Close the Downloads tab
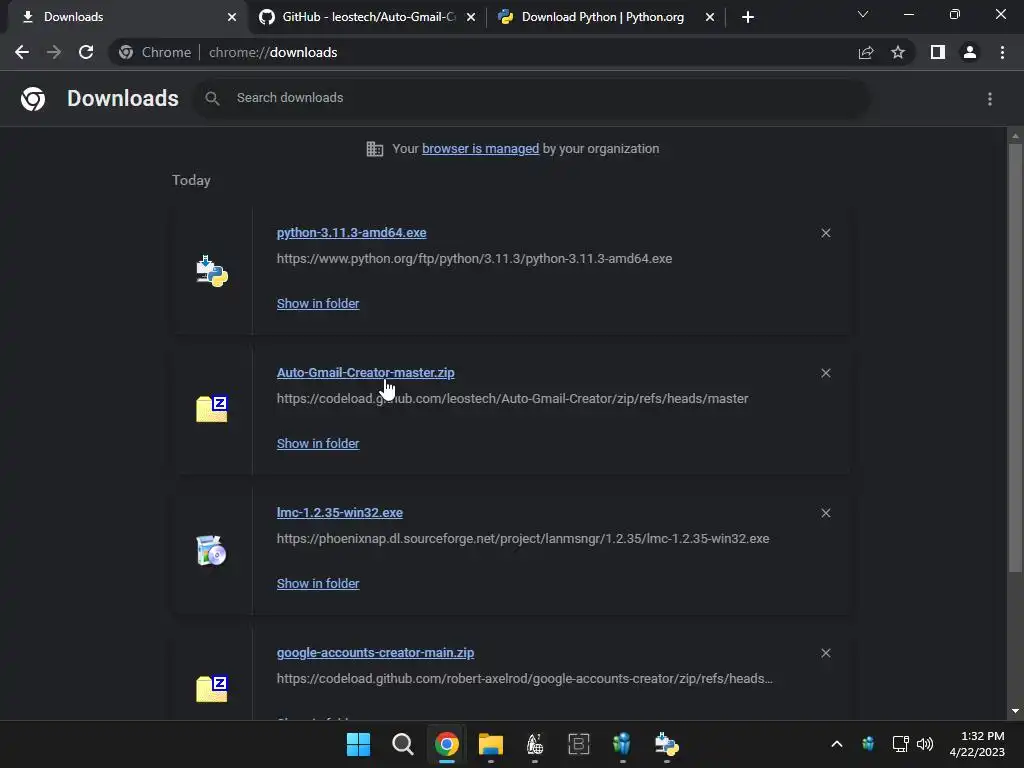 pyautogui.click(x=232, y=17)
